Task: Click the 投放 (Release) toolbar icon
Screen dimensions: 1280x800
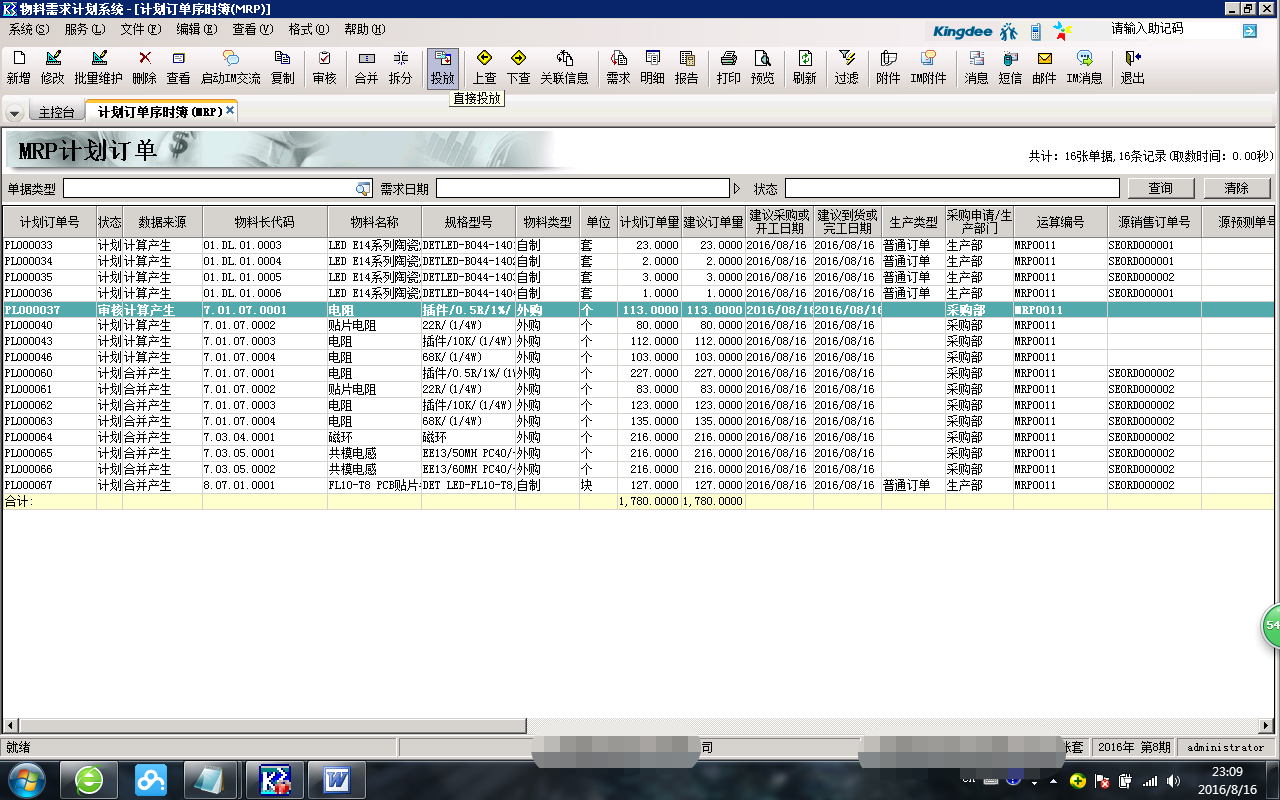Action: 442,67
